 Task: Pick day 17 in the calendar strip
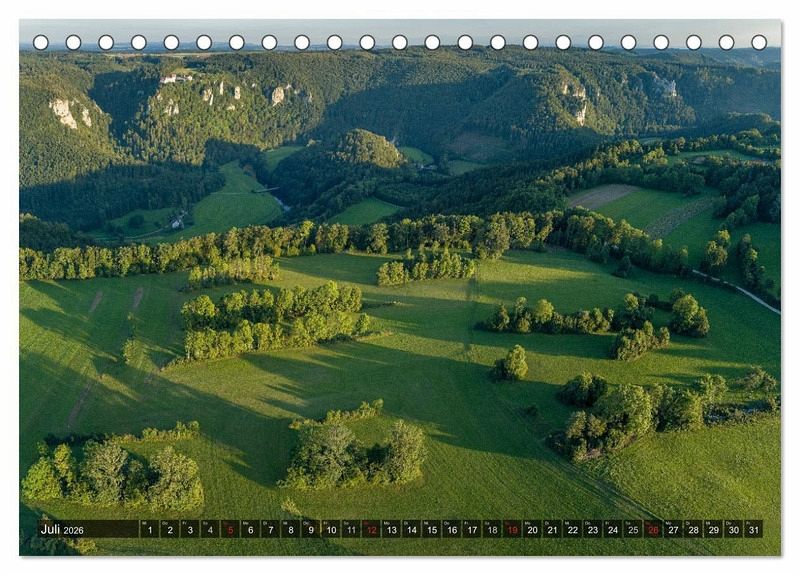(x=471, y=529)
